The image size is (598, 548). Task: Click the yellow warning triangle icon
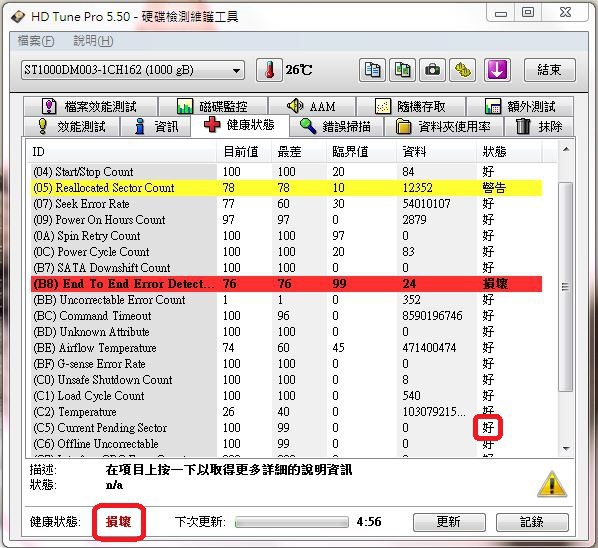pyautogui.click(x=552, y=484)
